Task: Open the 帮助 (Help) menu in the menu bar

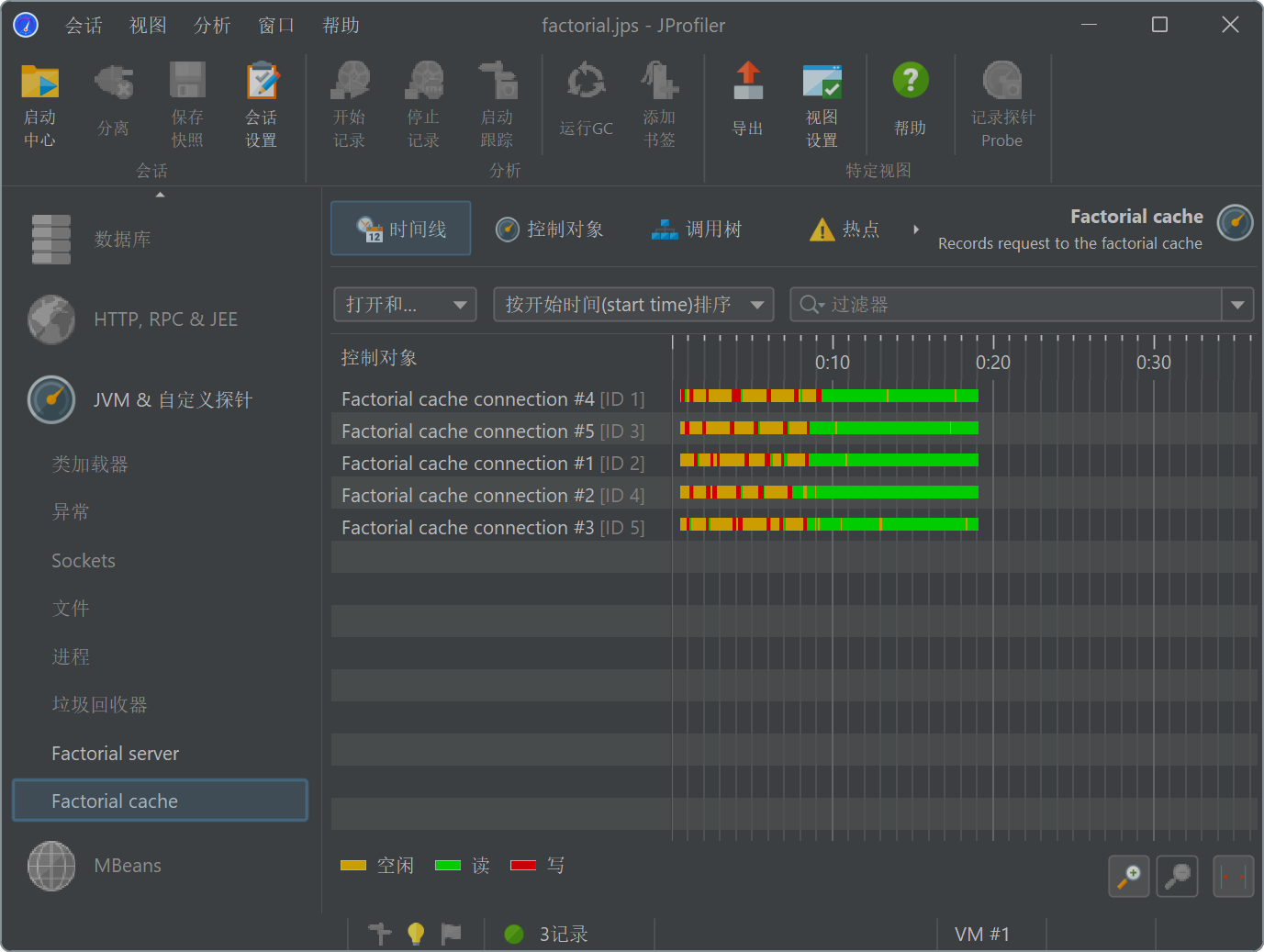Action: click(x=341, y=26)
